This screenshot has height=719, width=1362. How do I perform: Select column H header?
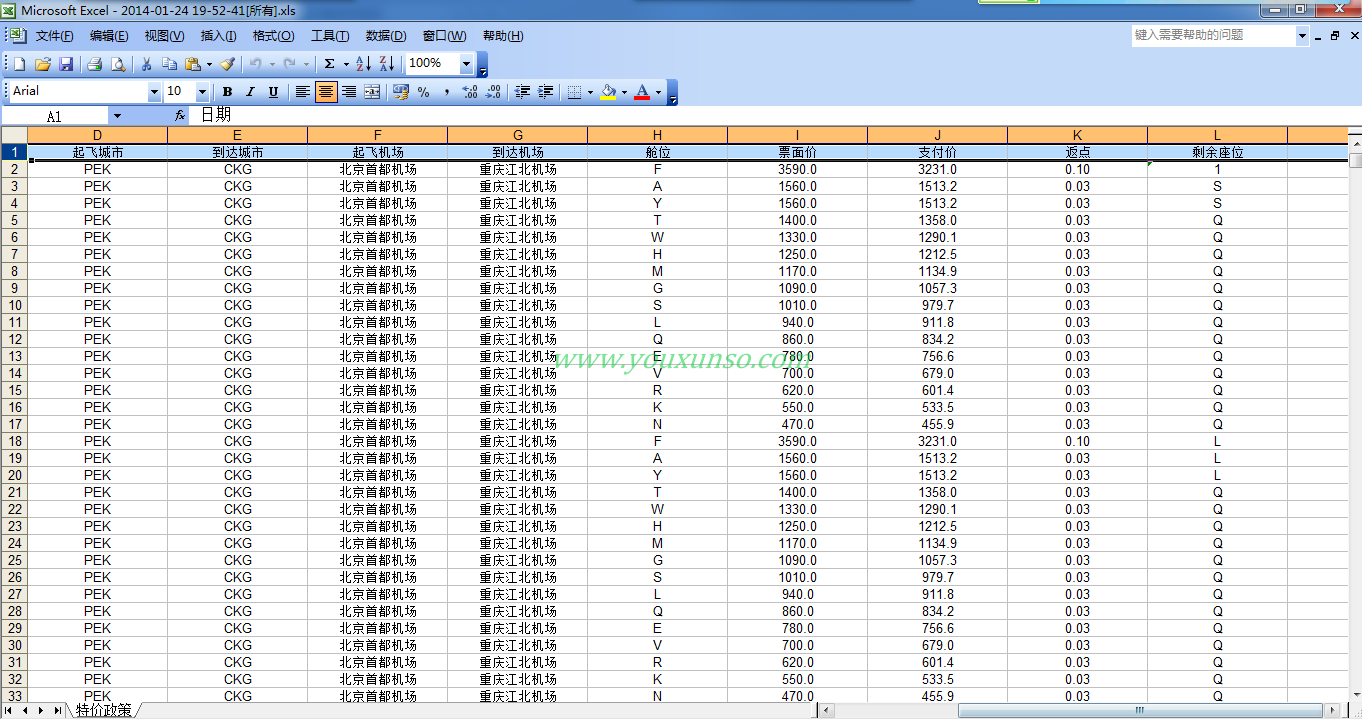tap(657, 135)
